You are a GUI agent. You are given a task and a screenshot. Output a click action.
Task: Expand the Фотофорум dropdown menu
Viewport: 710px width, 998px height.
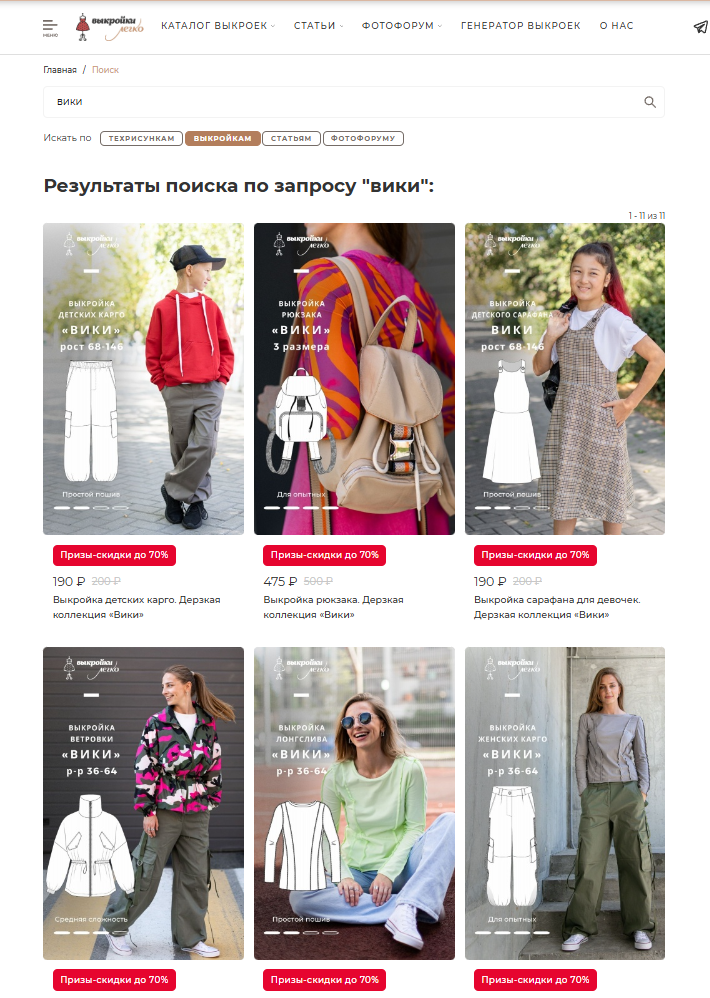click(401, 25)
